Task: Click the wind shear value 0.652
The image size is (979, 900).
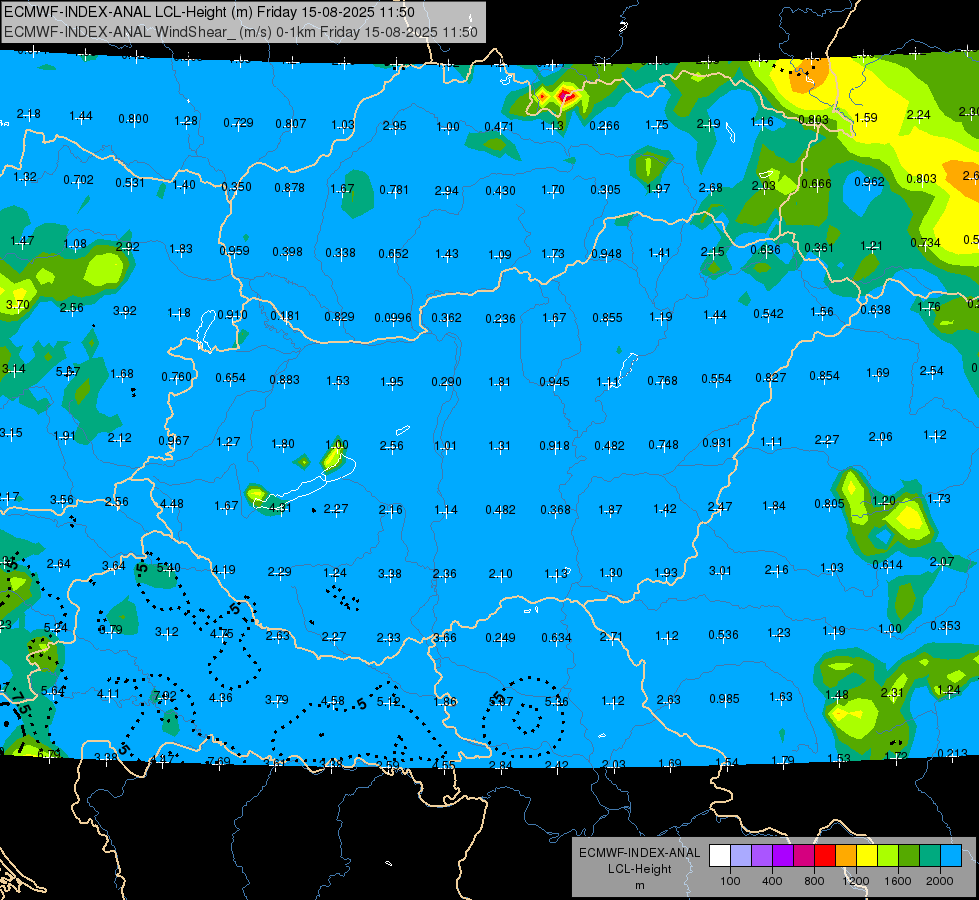Action: coord(393,254)
